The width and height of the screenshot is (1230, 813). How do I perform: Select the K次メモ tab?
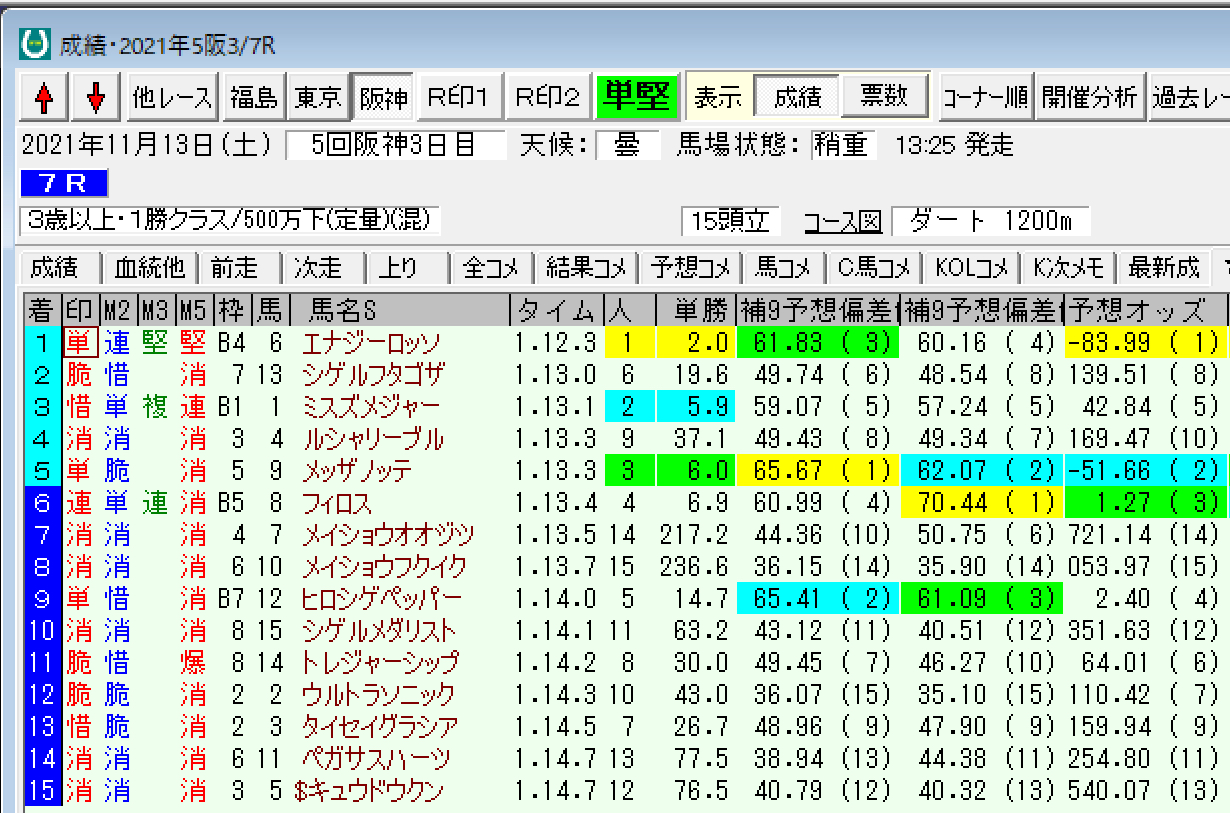pos(1069,268)
